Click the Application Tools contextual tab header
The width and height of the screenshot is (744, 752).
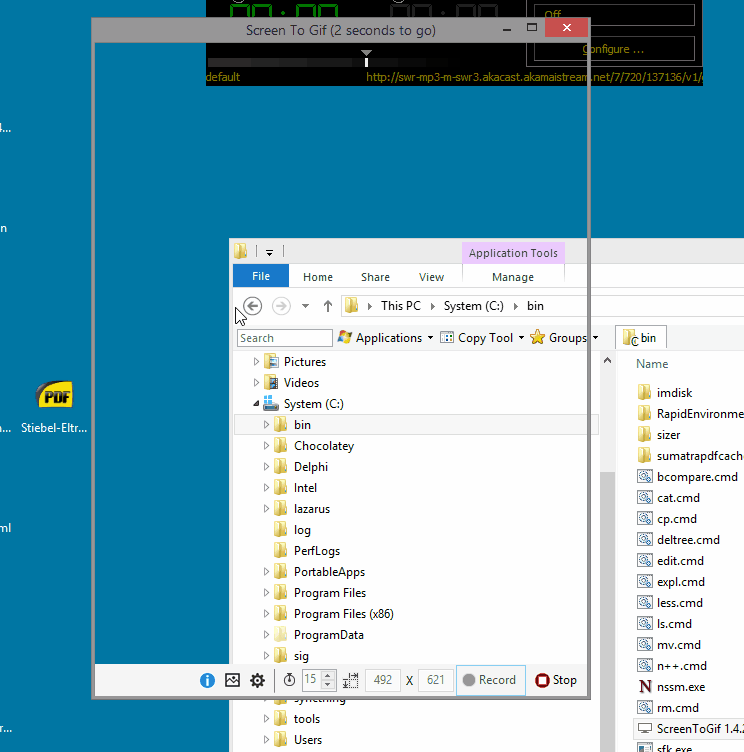[x=513, y=253]
